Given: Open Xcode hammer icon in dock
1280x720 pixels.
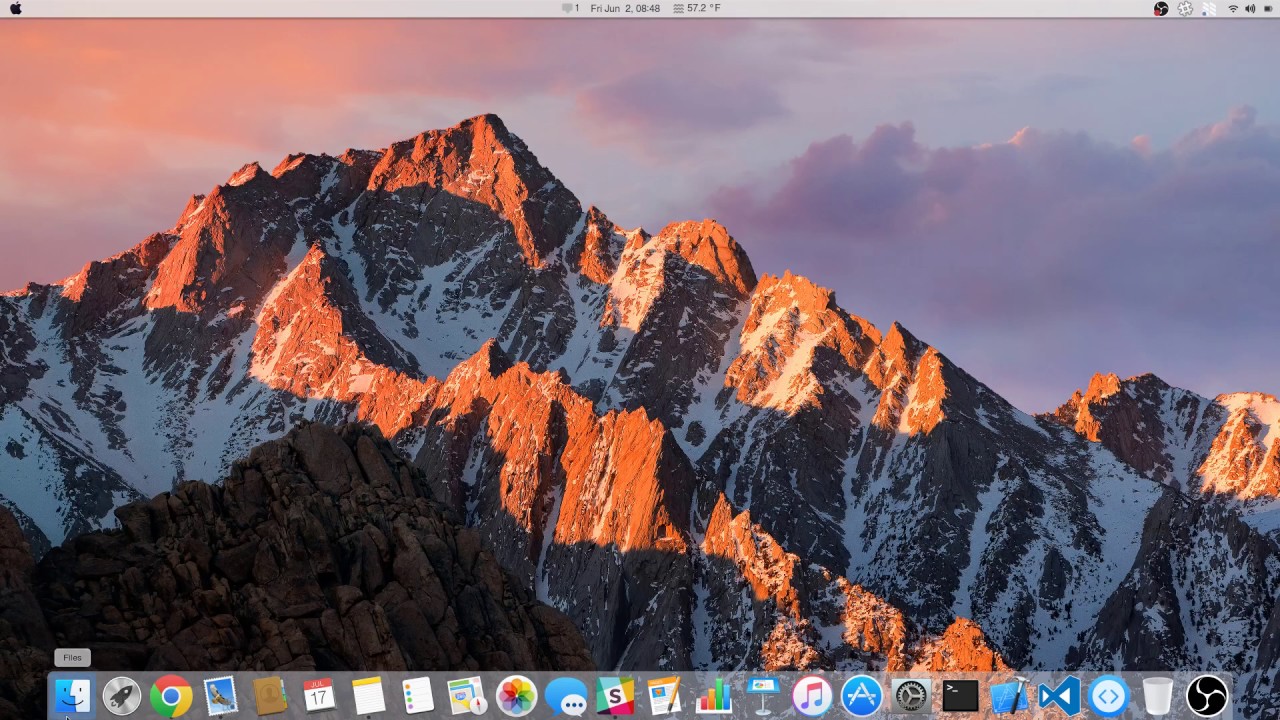Looking at the screenshot, I should coord(1009,696).
